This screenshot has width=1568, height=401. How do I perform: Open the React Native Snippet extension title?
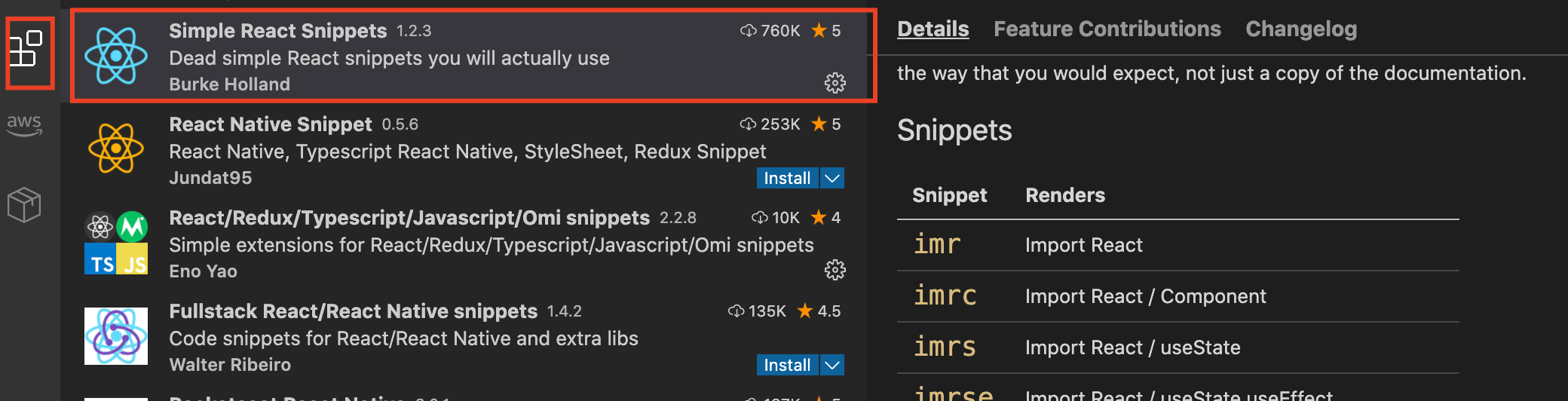[270, 124]
